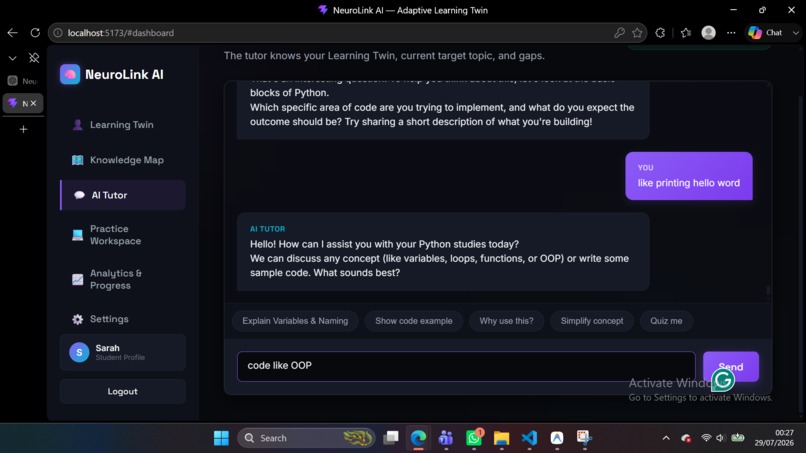Click the Logout button
The height and width of the screenshot is (453, 806).
122,391
